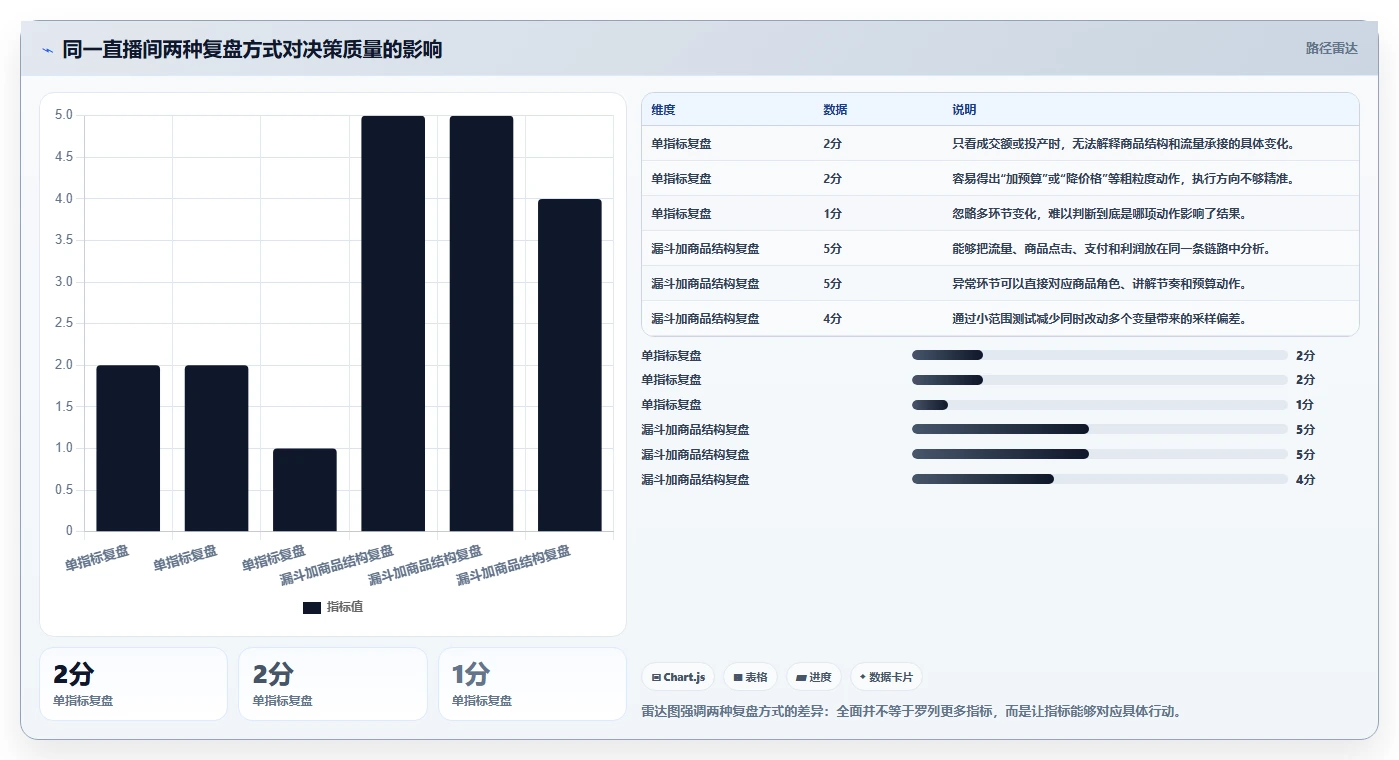Viewport: 1399px width, 760px height.
Task: Click the 4分 value beside the progress bar
Action: [1305, 480]
